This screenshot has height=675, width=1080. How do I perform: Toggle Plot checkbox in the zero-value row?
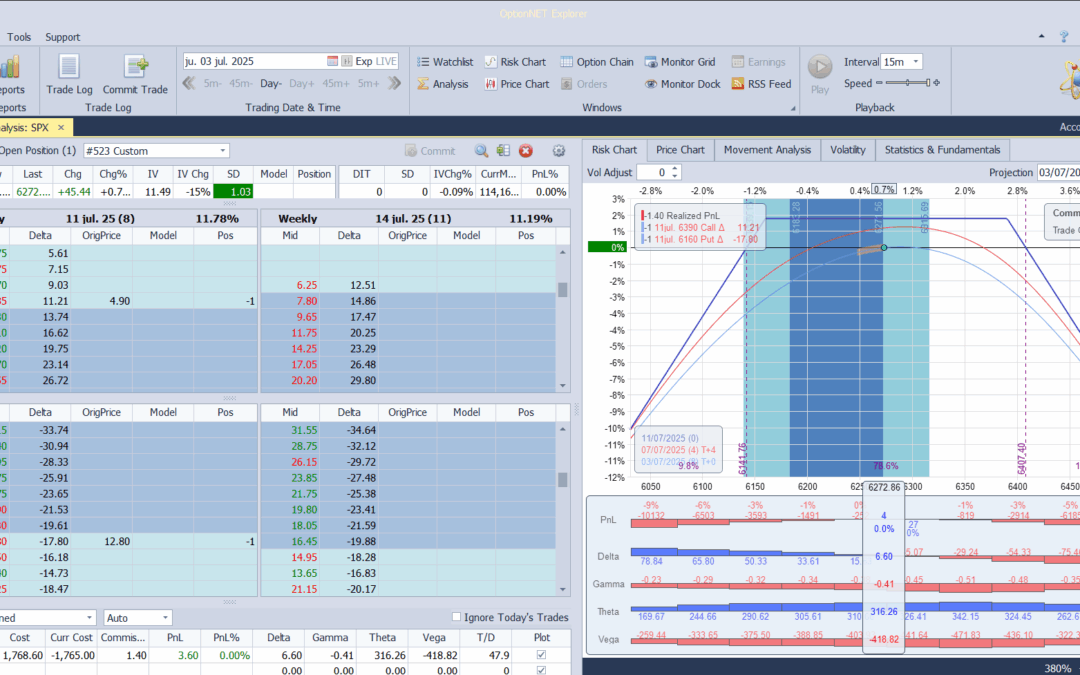pyautogui.click(x=541, y=670)
